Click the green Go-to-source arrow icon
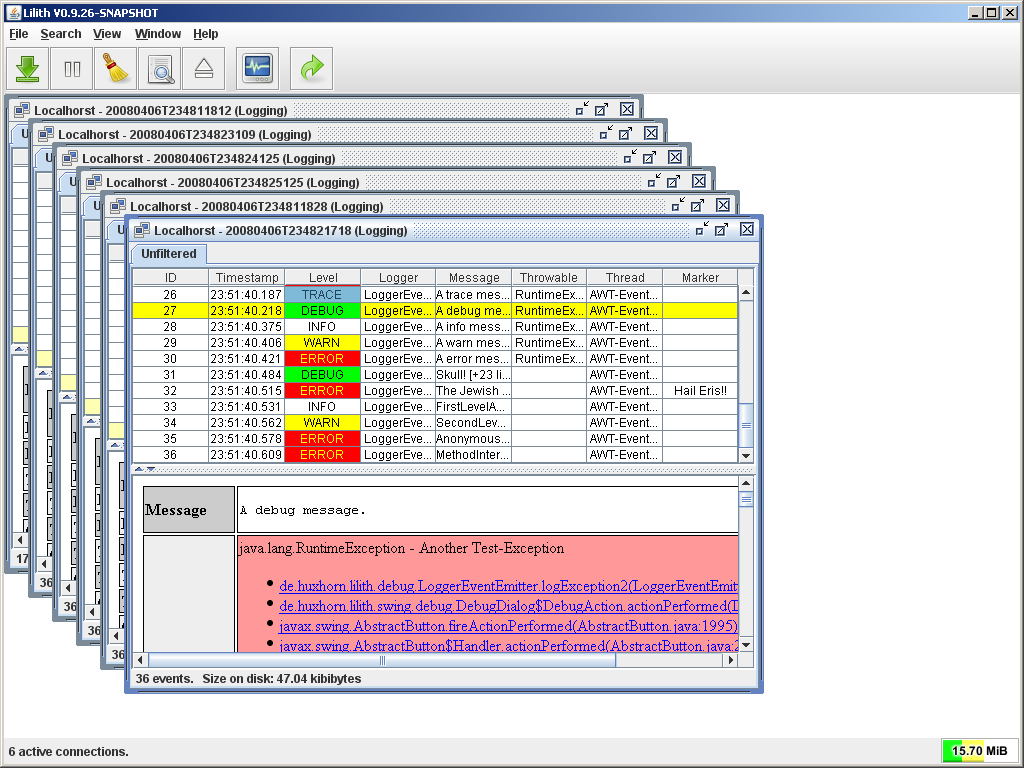 coord(311,68)
